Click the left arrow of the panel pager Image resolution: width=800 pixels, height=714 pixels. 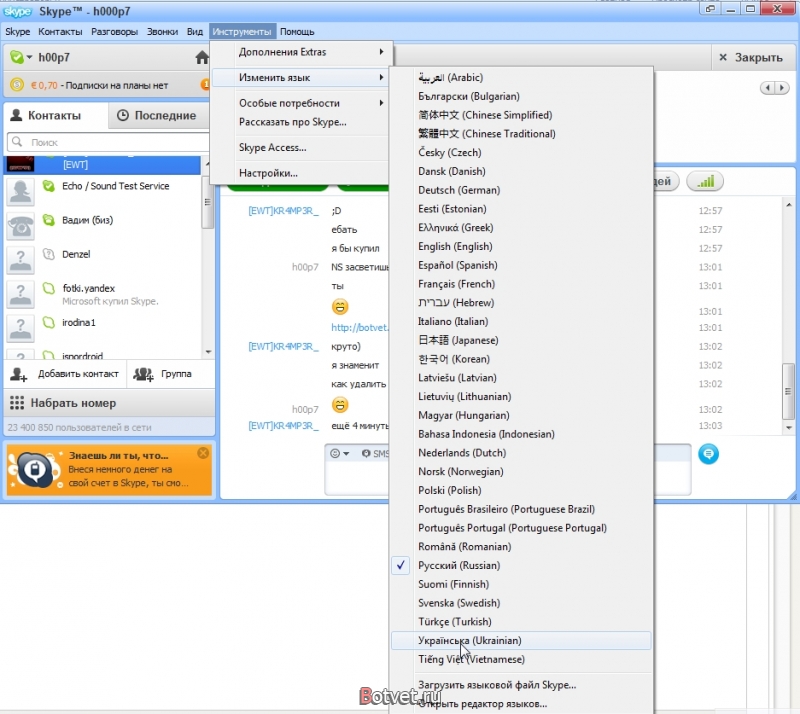pos(768,88)
